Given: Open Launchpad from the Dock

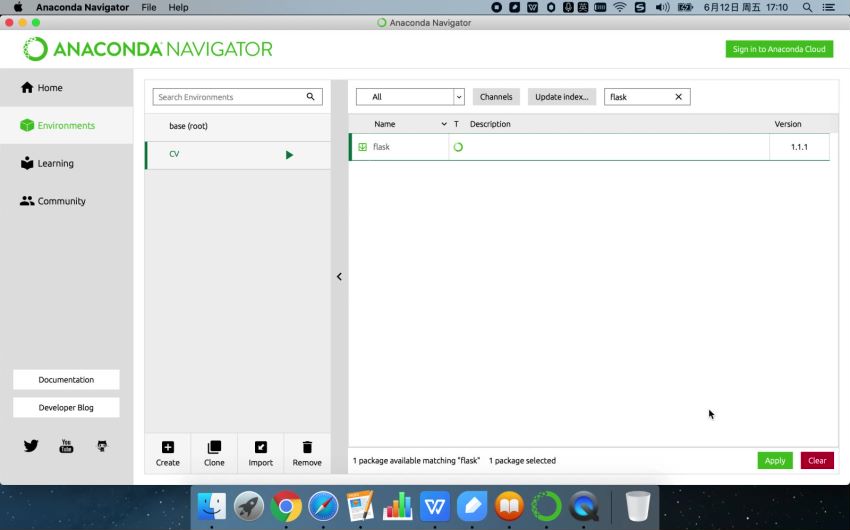Looking at the screenshot, I should point(249,506).
